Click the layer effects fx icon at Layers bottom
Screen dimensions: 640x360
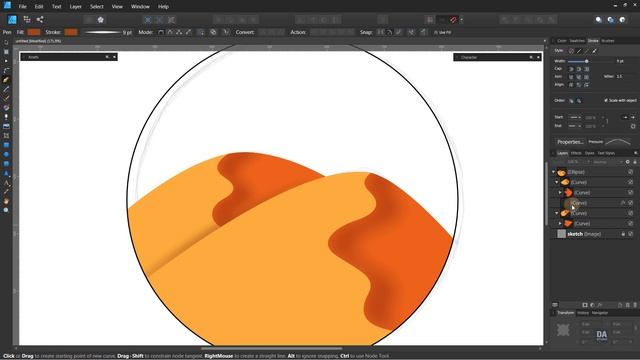tap(600, 305)
